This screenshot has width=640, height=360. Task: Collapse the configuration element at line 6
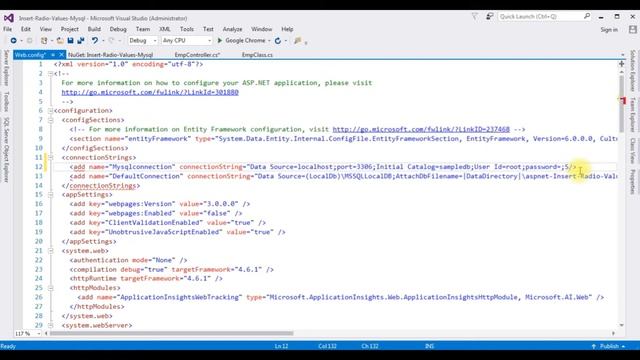[x=50, y=111]
